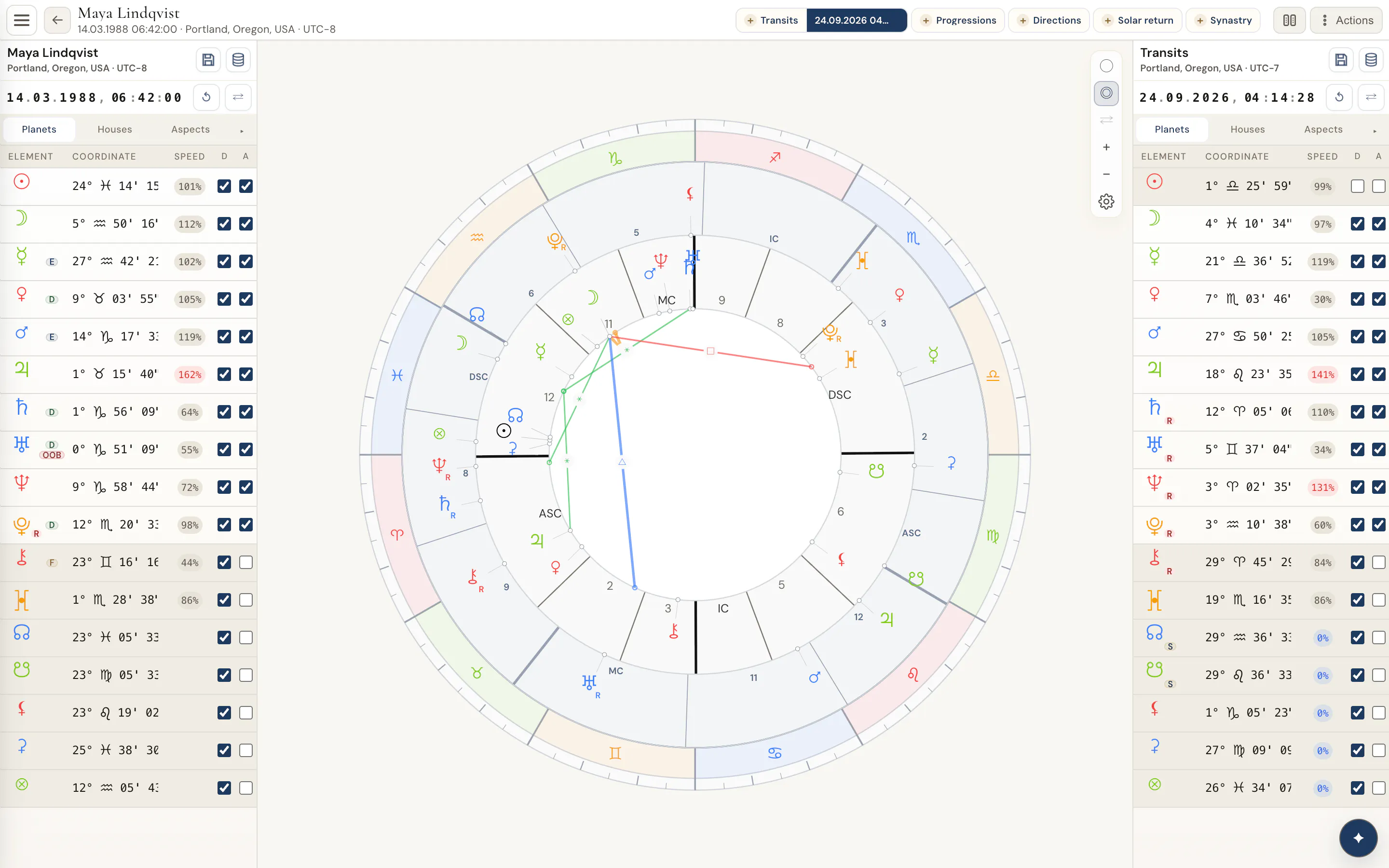
Task: Select natal Jupiter speed 162% value
Action: tap(190, 374)
